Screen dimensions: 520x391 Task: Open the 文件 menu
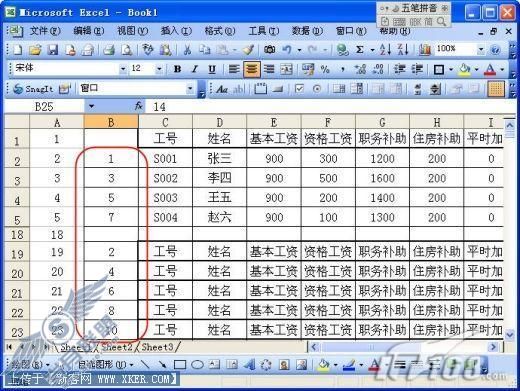(45, 31)
